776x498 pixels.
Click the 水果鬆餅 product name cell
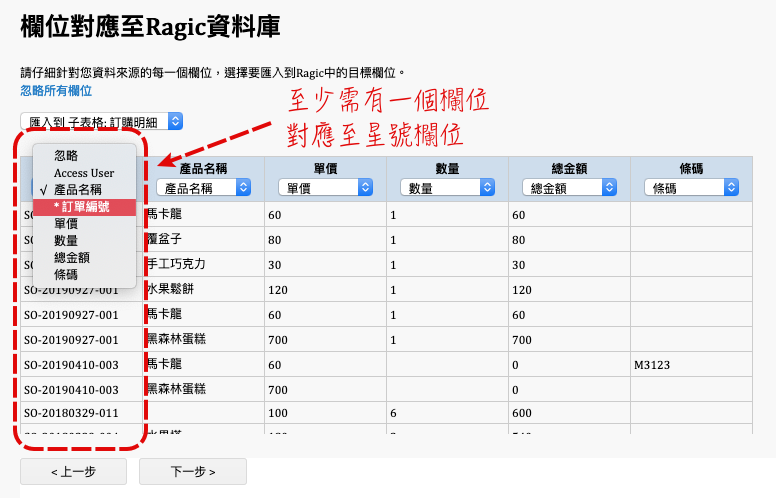pyautogui.click(x=203, y=290)
